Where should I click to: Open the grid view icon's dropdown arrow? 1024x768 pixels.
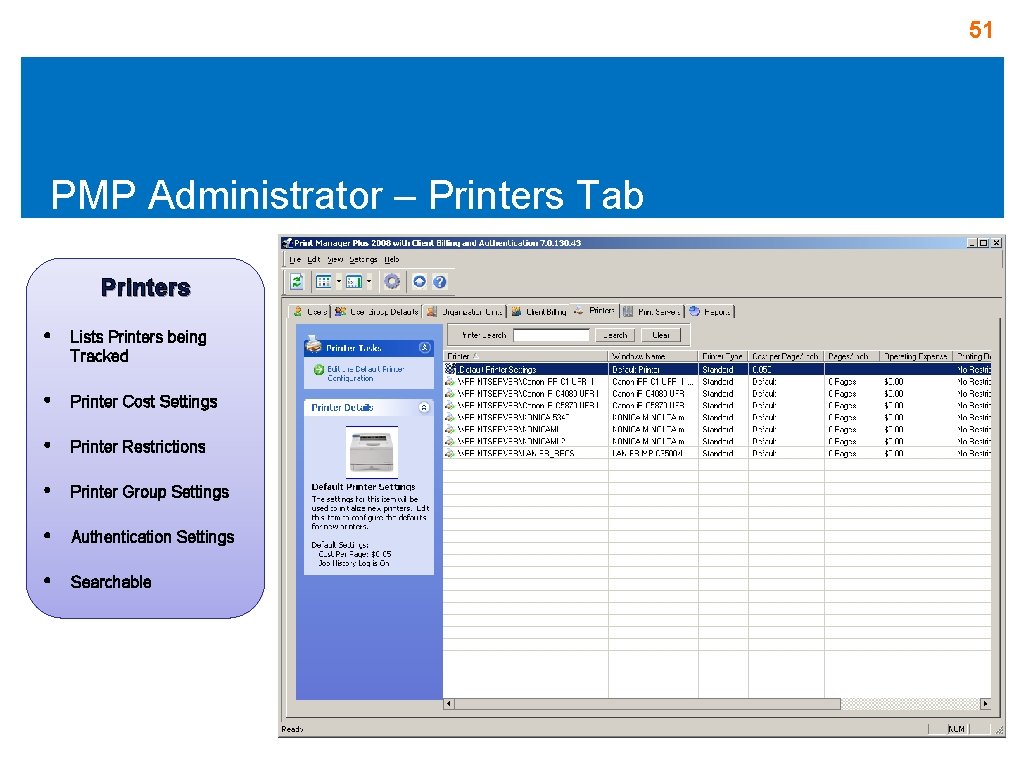[338, 281]
